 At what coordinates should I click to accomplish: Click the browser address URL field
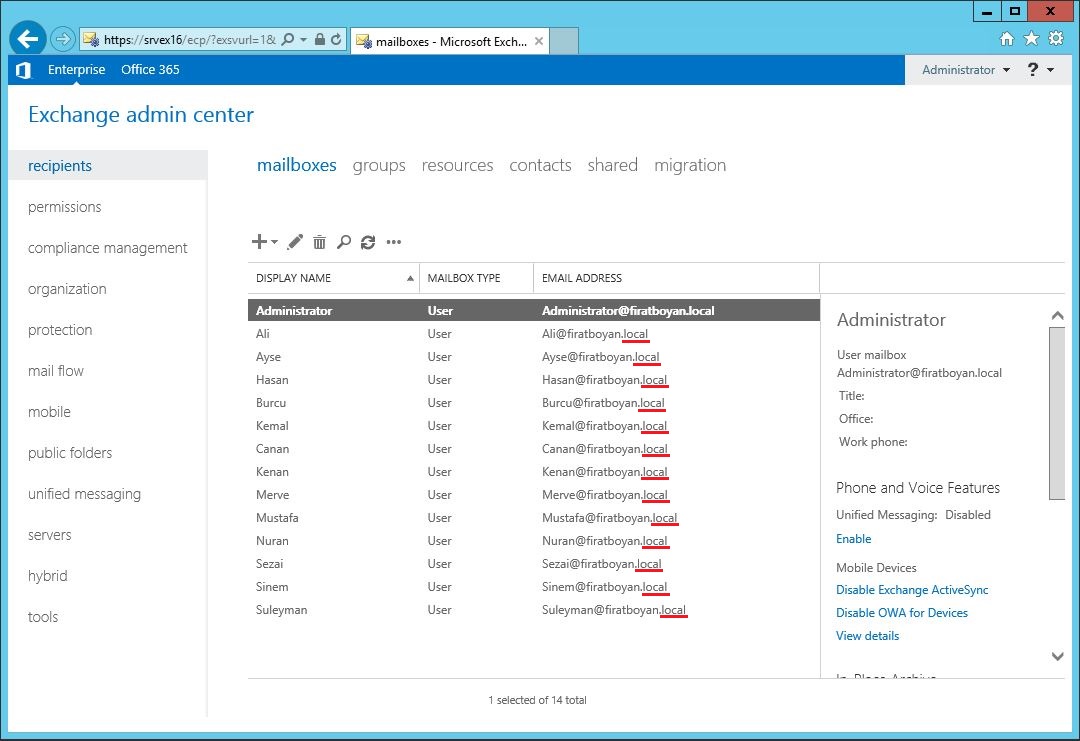coord(189,40)
